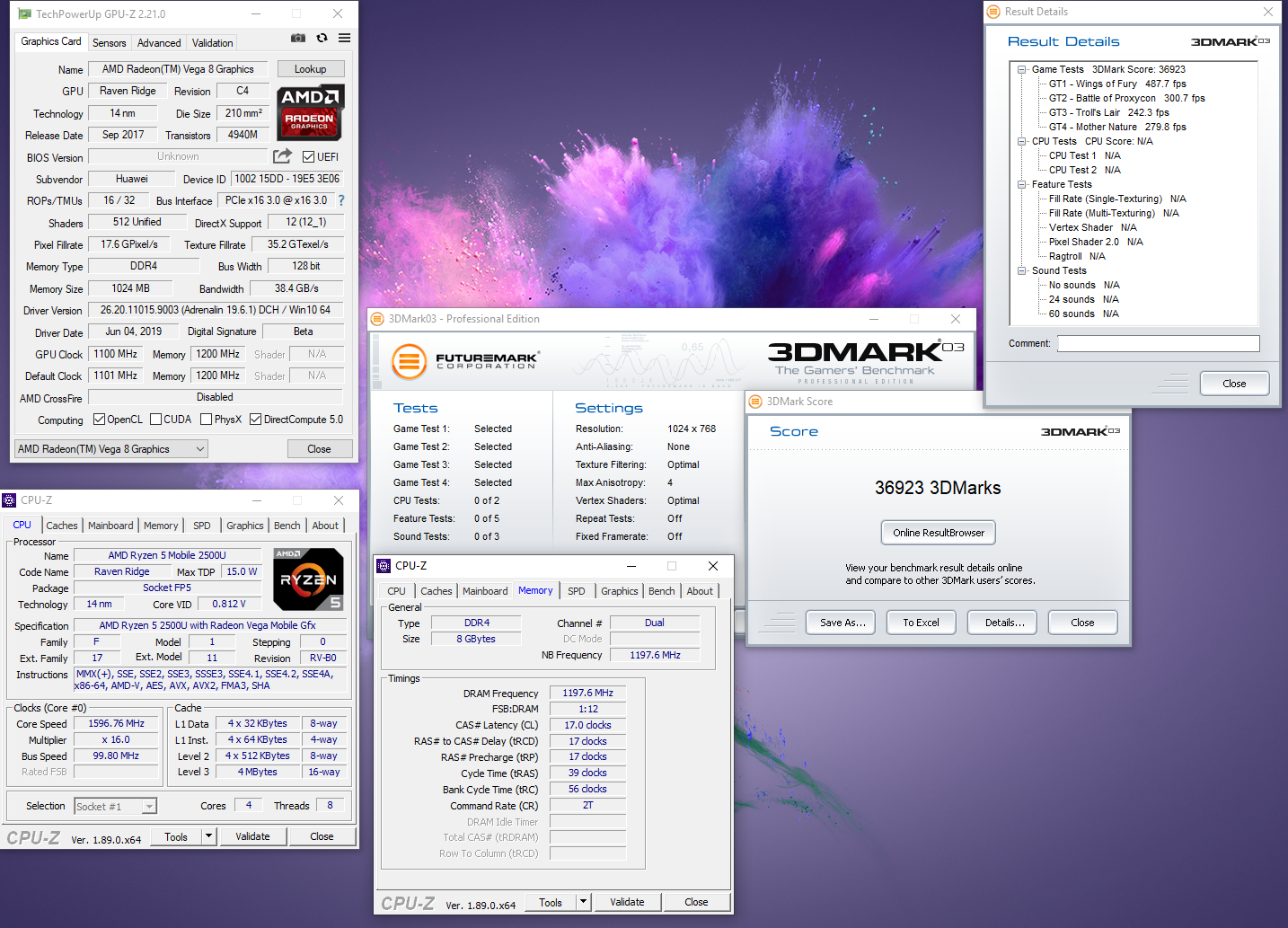Select Pixel Shader 2.0 tree row
This screenshot has width=1288, height=928.
pyautogui.click(x=1096, y=242)
